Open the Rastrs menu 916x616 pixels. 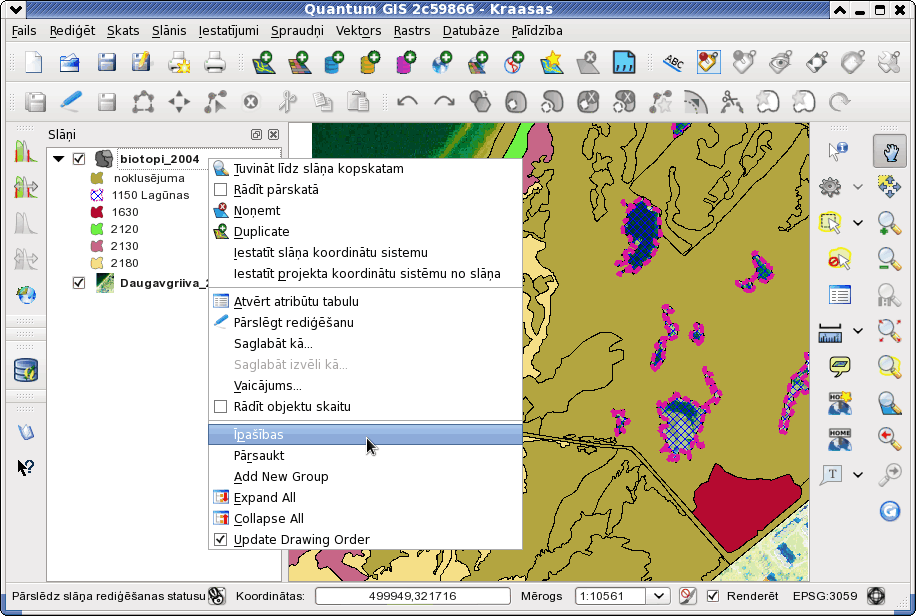411,31
